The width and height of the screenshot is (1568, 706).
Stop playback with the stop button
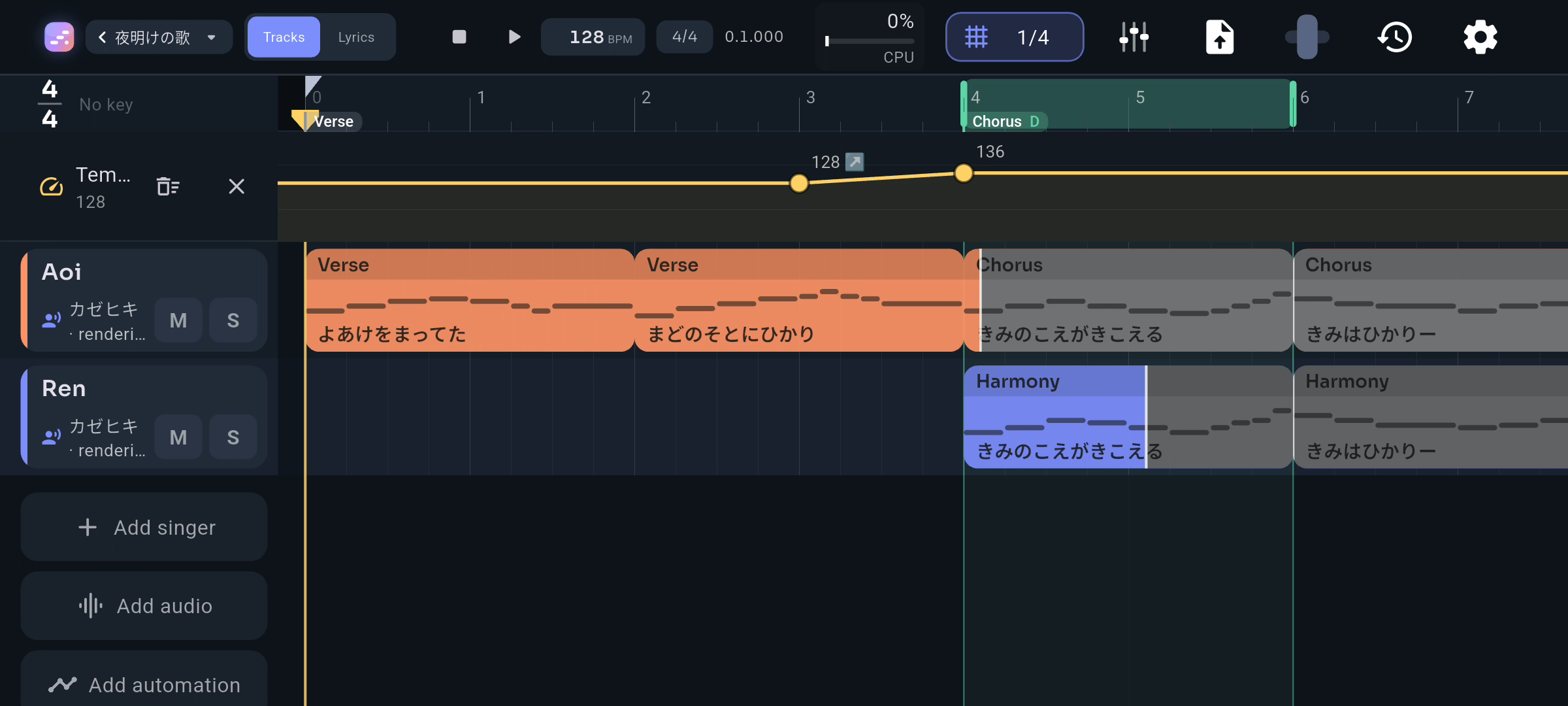point(459,37)
